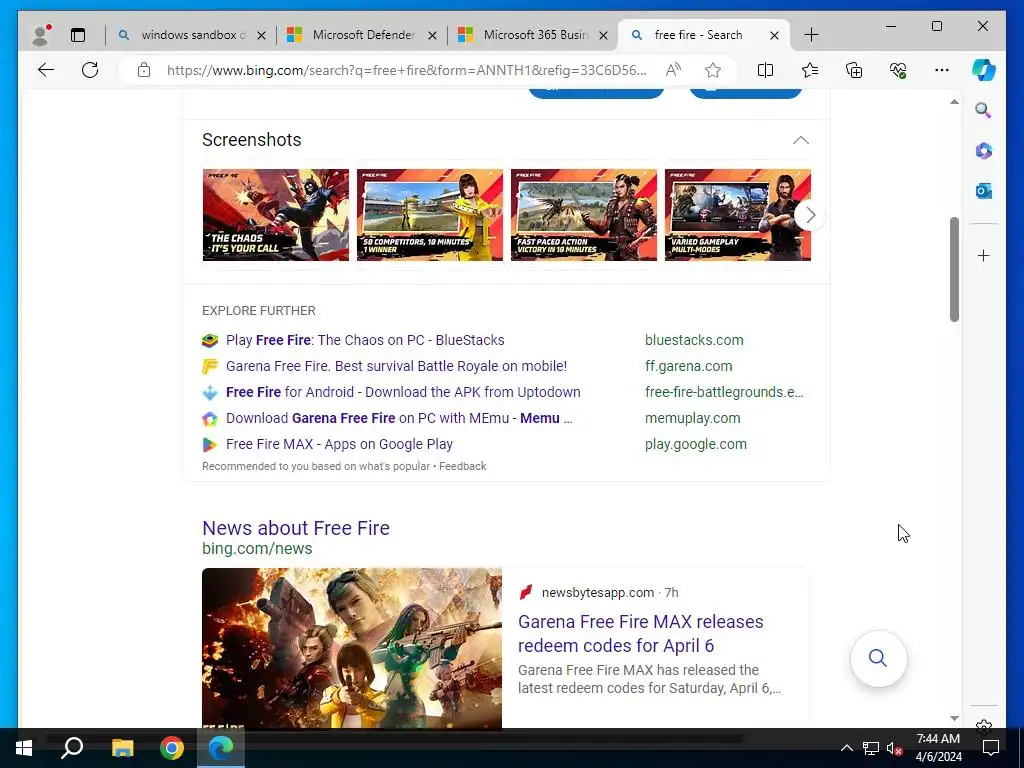Viewport: 1024px width, 768px height.
Task: Click the Feedback link
Action: point(462,466)
